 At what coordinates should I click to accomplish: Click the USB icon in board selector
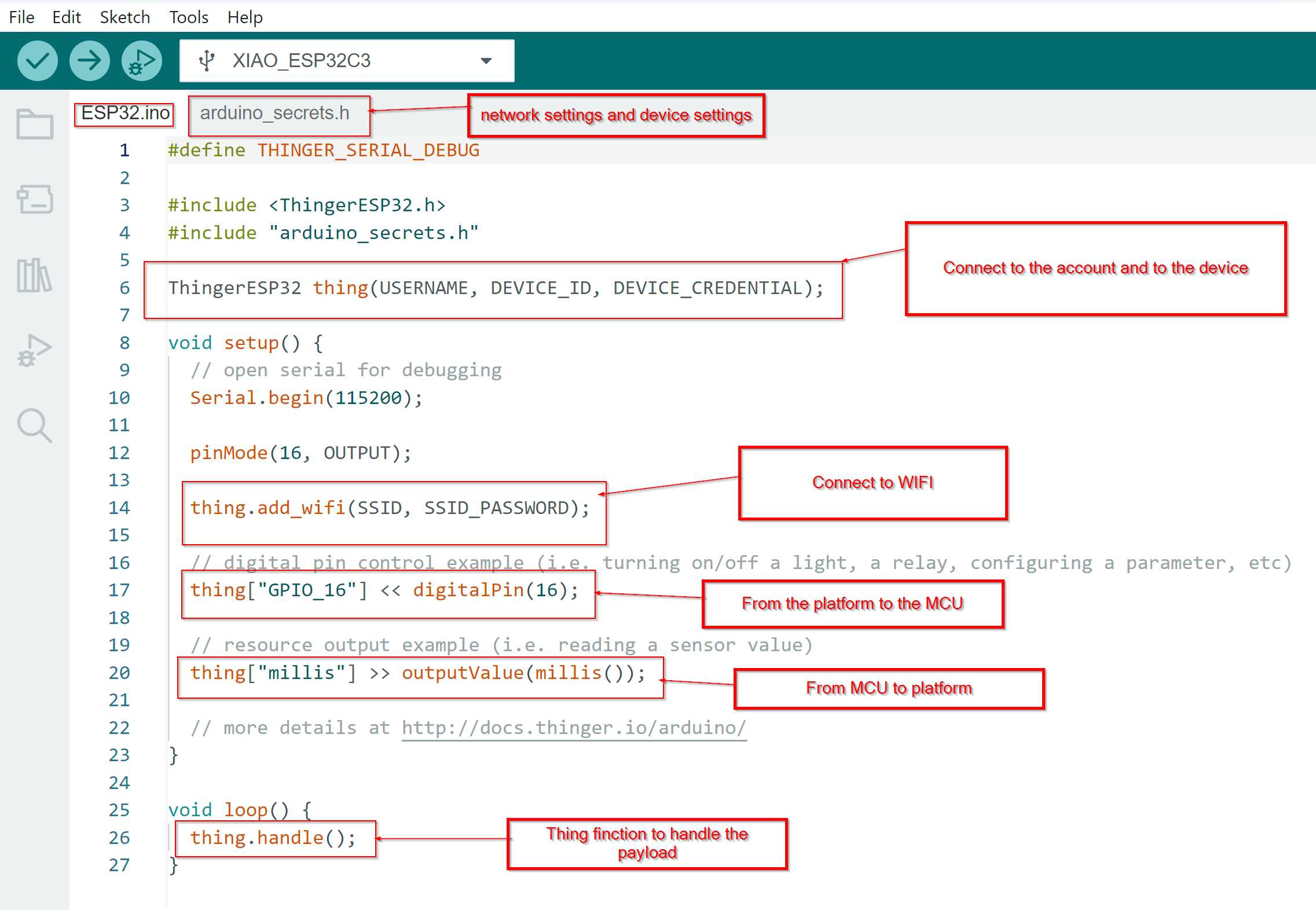207,61
